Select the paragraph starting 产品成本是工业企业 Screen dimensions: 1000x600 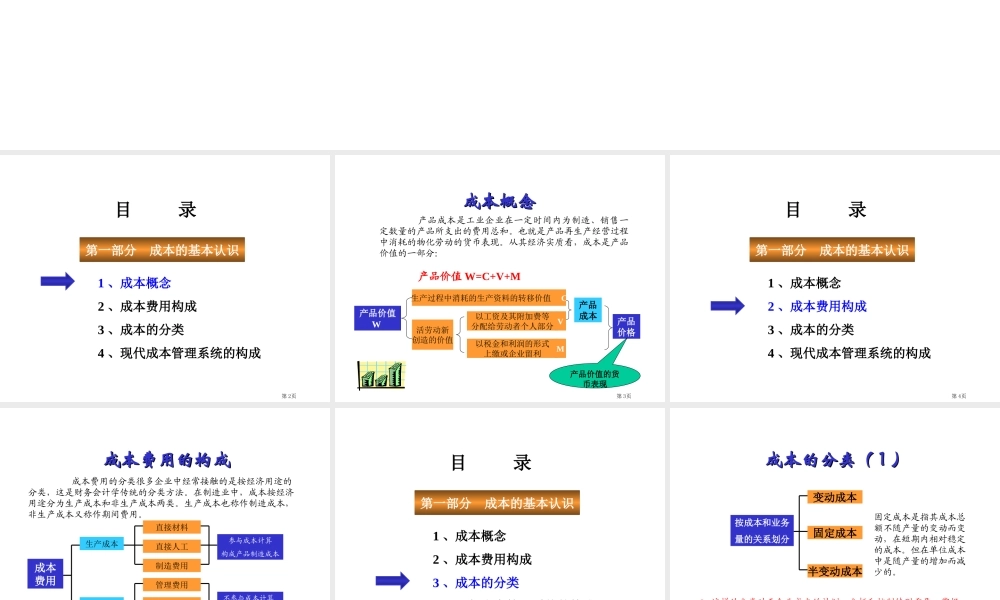point(504,236)
